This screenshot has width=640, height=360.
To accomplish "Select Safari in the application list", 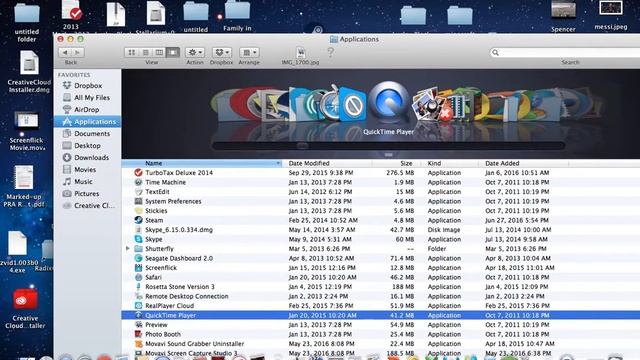I will coord(380,277).
